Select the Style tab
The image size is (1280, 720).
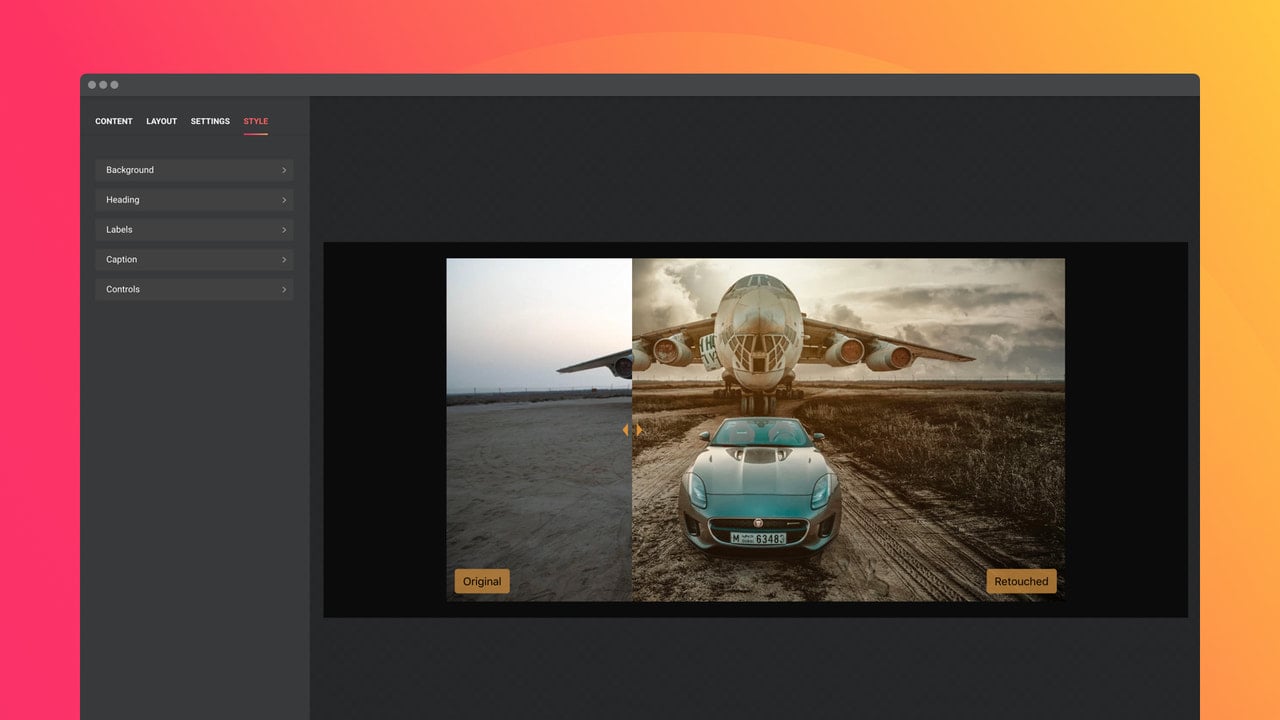(256, 121)
